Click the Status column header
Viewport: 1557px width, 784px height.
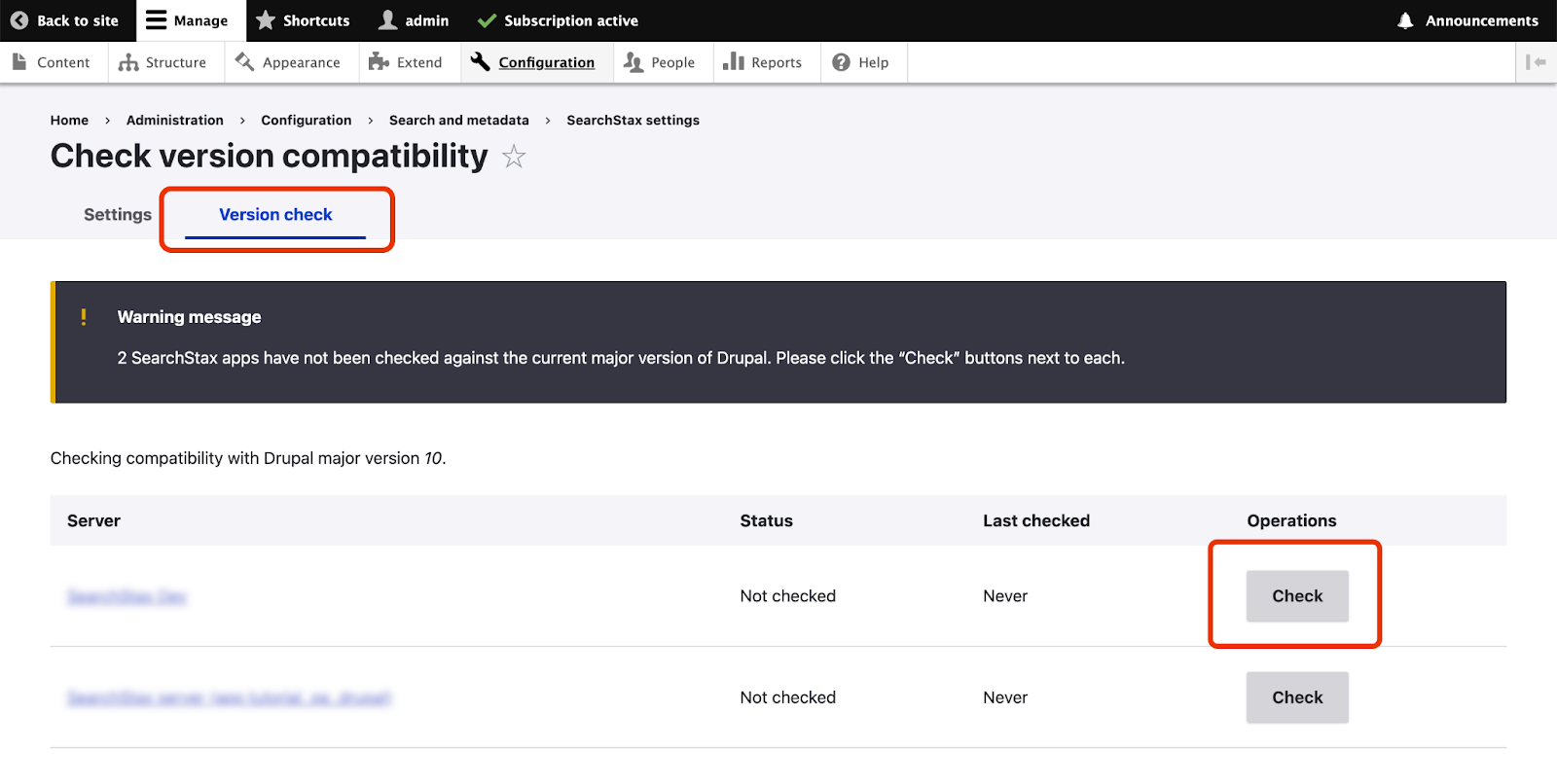767,521
